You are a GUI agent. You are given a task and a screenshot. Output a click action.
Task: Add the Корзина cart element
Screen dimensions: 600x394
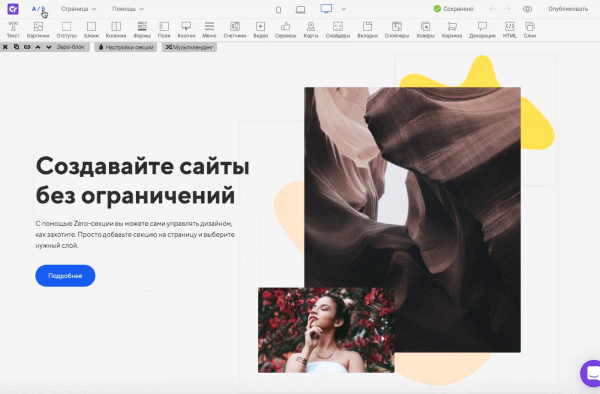452,30
